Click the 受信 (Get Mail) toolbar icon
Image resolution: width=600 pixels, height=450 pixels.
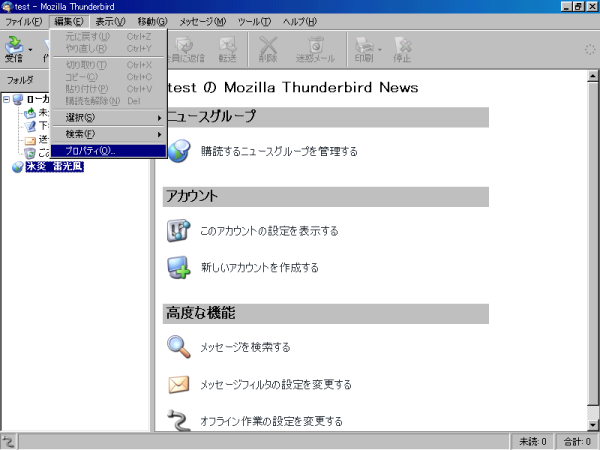pyautogui.click(x=14, y=49)
